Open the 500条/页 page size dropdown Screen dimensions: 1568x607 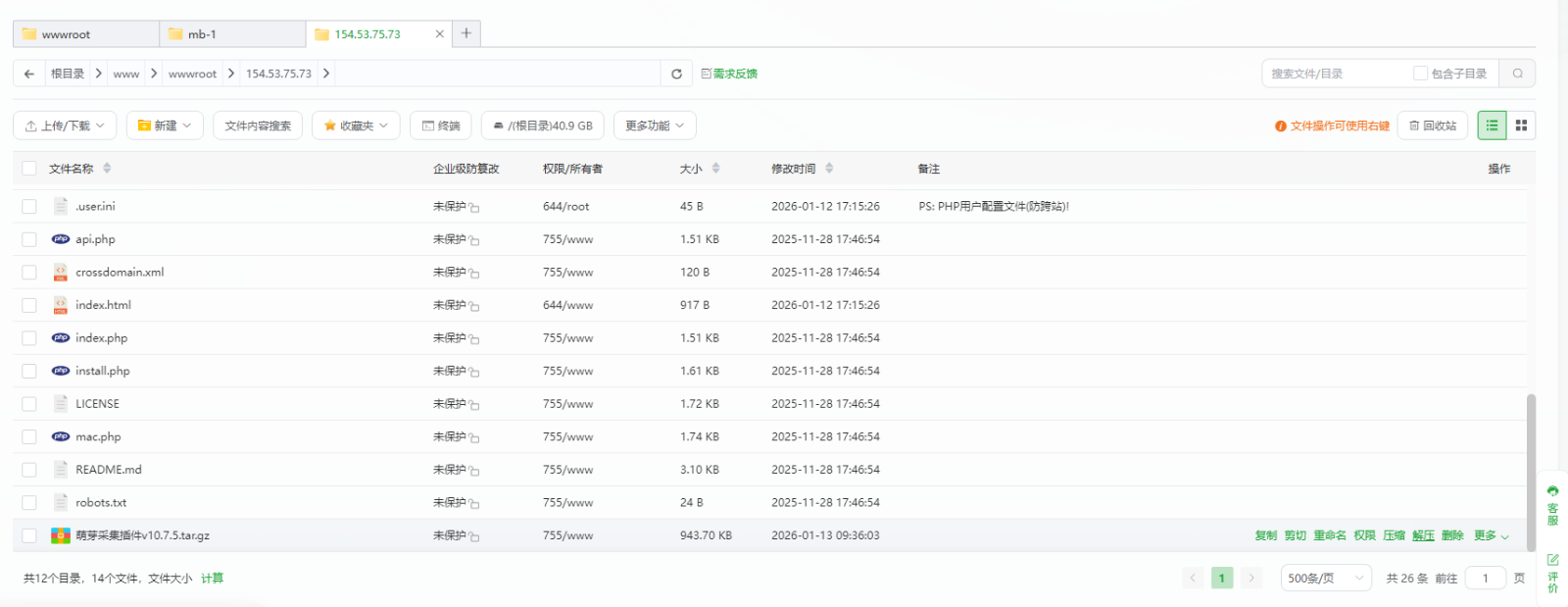(1325, 579)
